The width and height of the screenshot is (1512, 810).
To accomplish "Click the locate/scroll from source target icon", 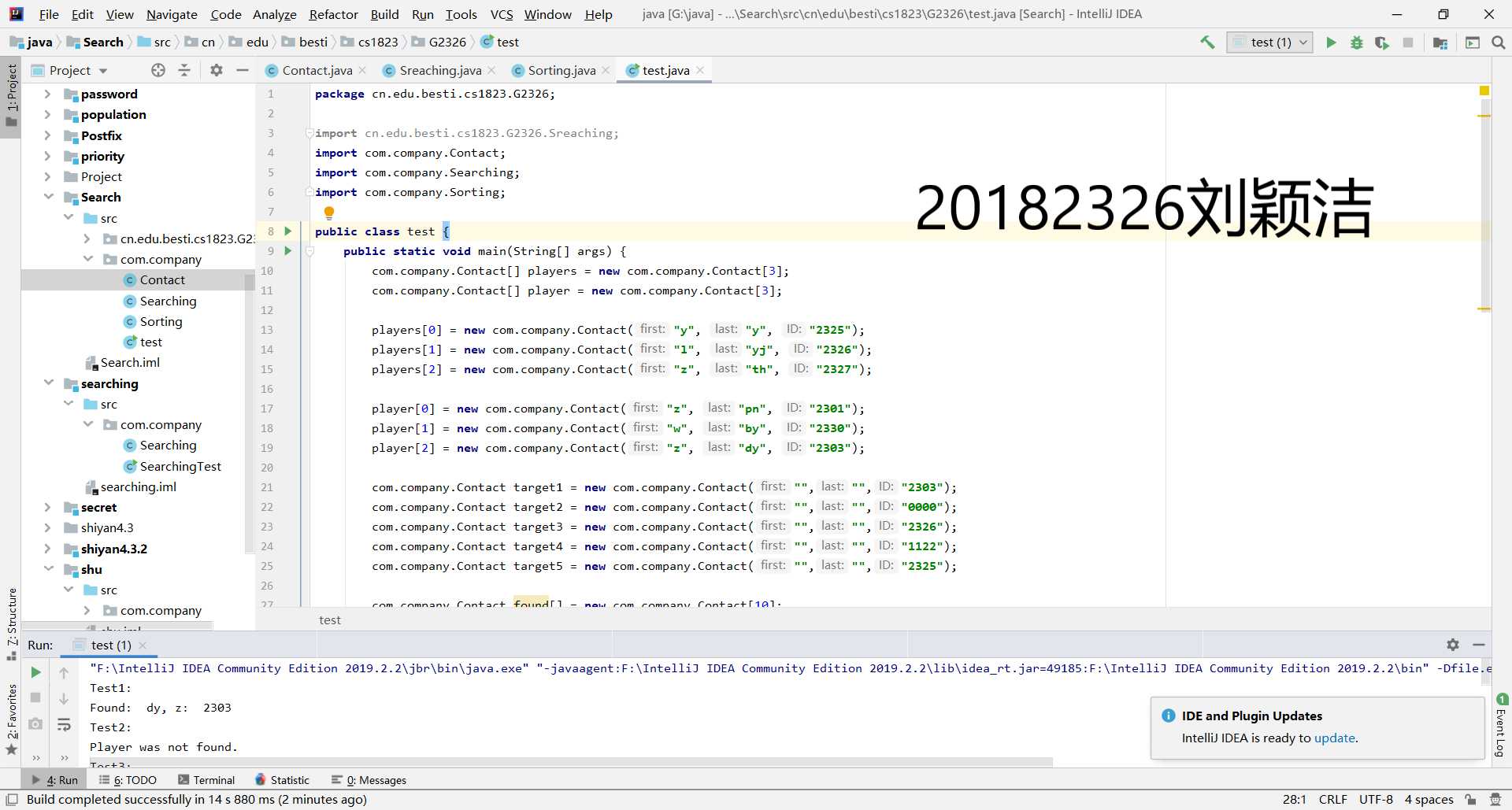I will point(158,70).
